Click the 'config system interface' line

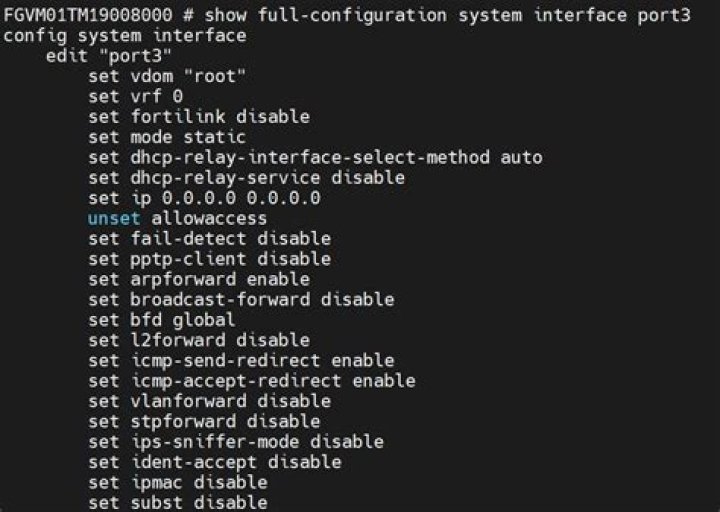[125, 35]
